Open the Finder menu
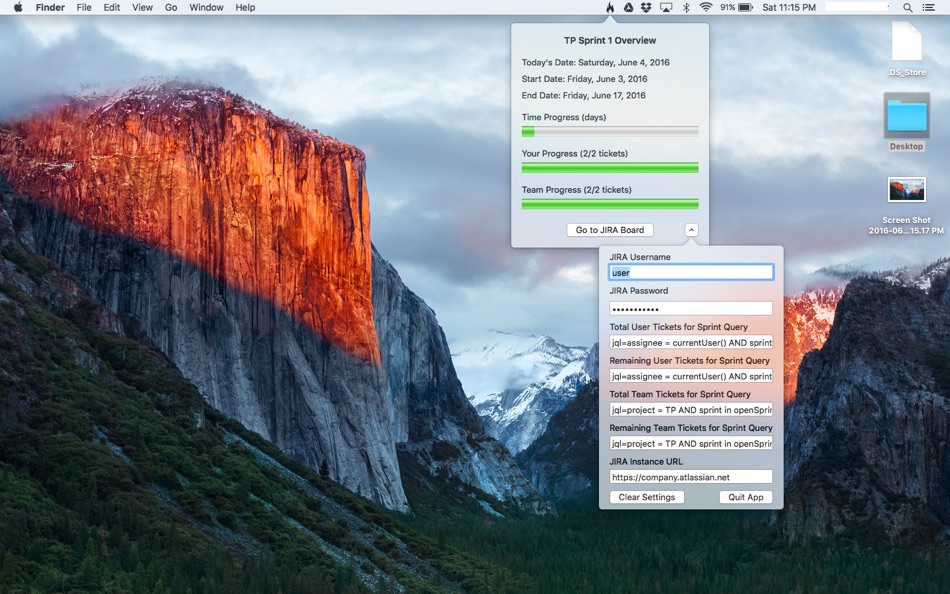Viewport: 950px width, 594px height. (50, 7)
